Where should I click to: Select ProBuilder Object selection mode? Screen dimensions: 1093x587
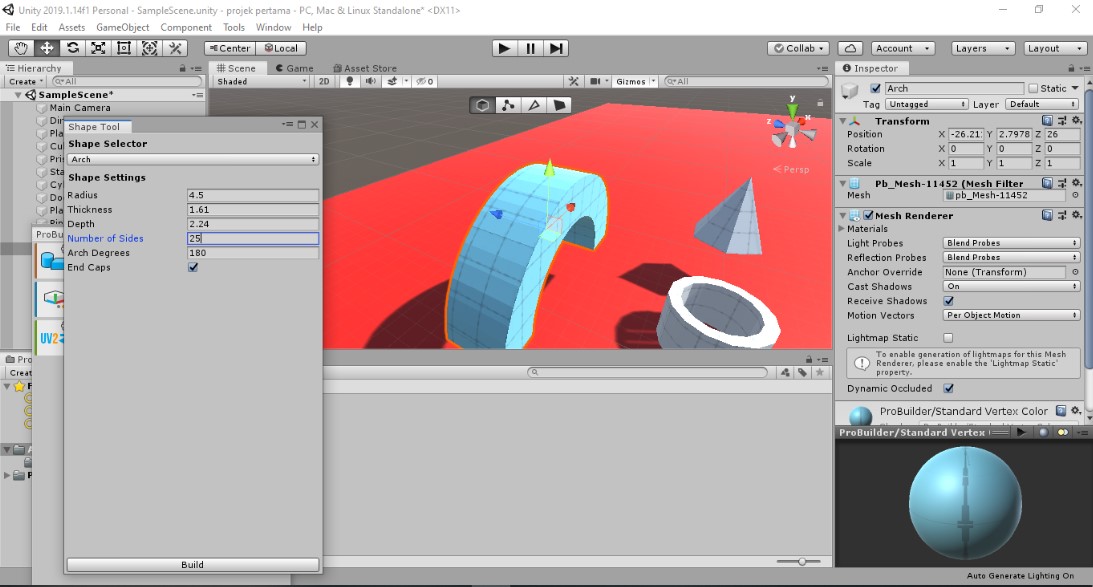[x=482, y=105]
